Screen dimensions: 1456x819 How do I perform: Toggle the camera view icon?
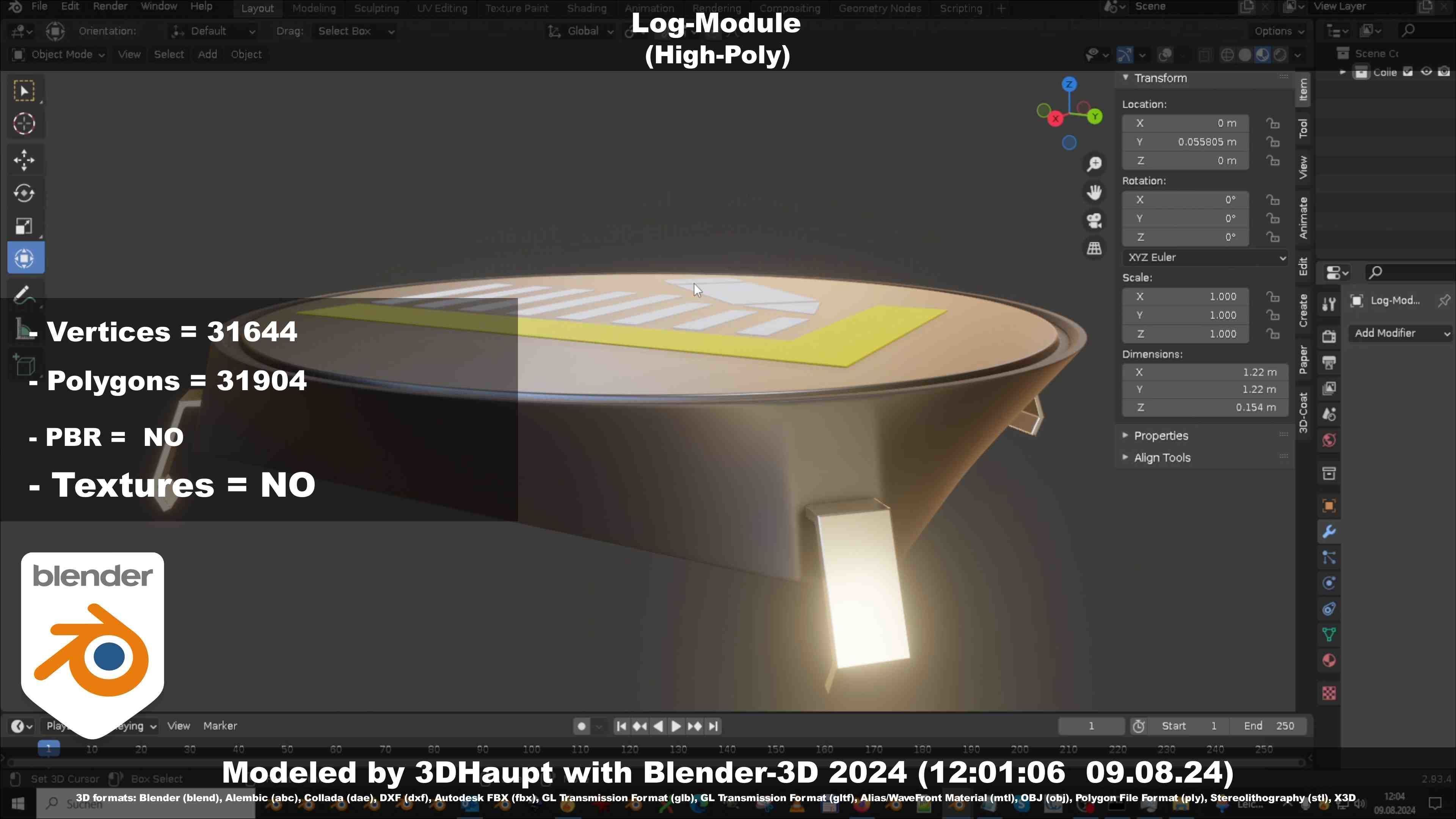1094,220
